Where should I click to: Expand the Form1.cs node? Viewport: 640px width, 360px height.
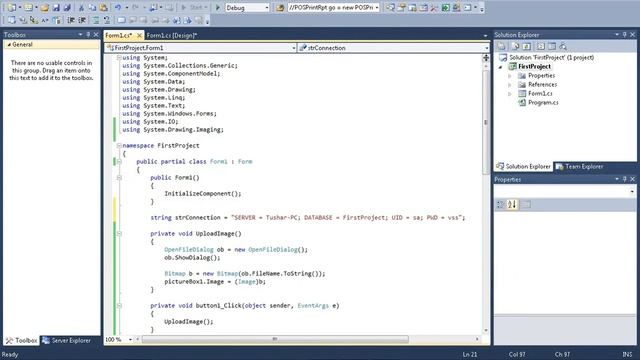[x=510, y=94]
